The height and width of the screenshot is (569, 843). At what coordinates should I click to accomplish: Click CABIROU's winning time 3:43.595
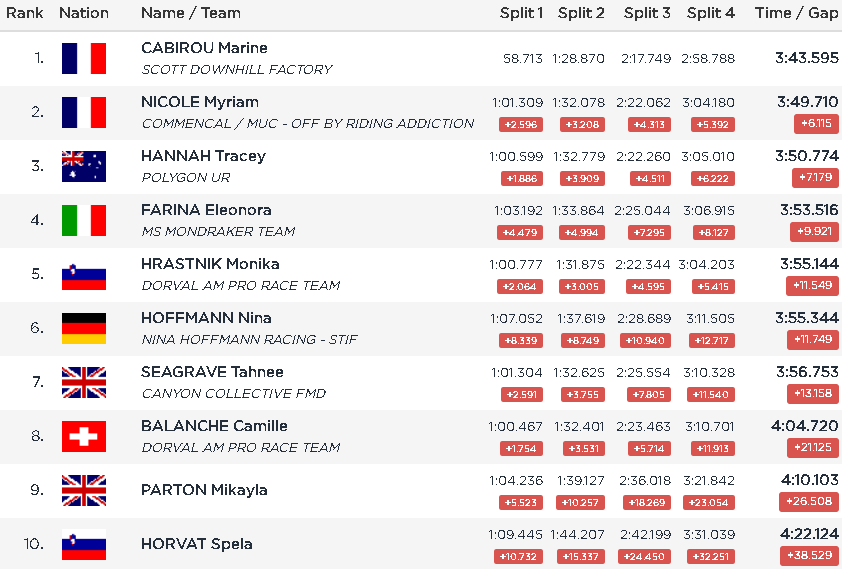[x=806, y=58]
